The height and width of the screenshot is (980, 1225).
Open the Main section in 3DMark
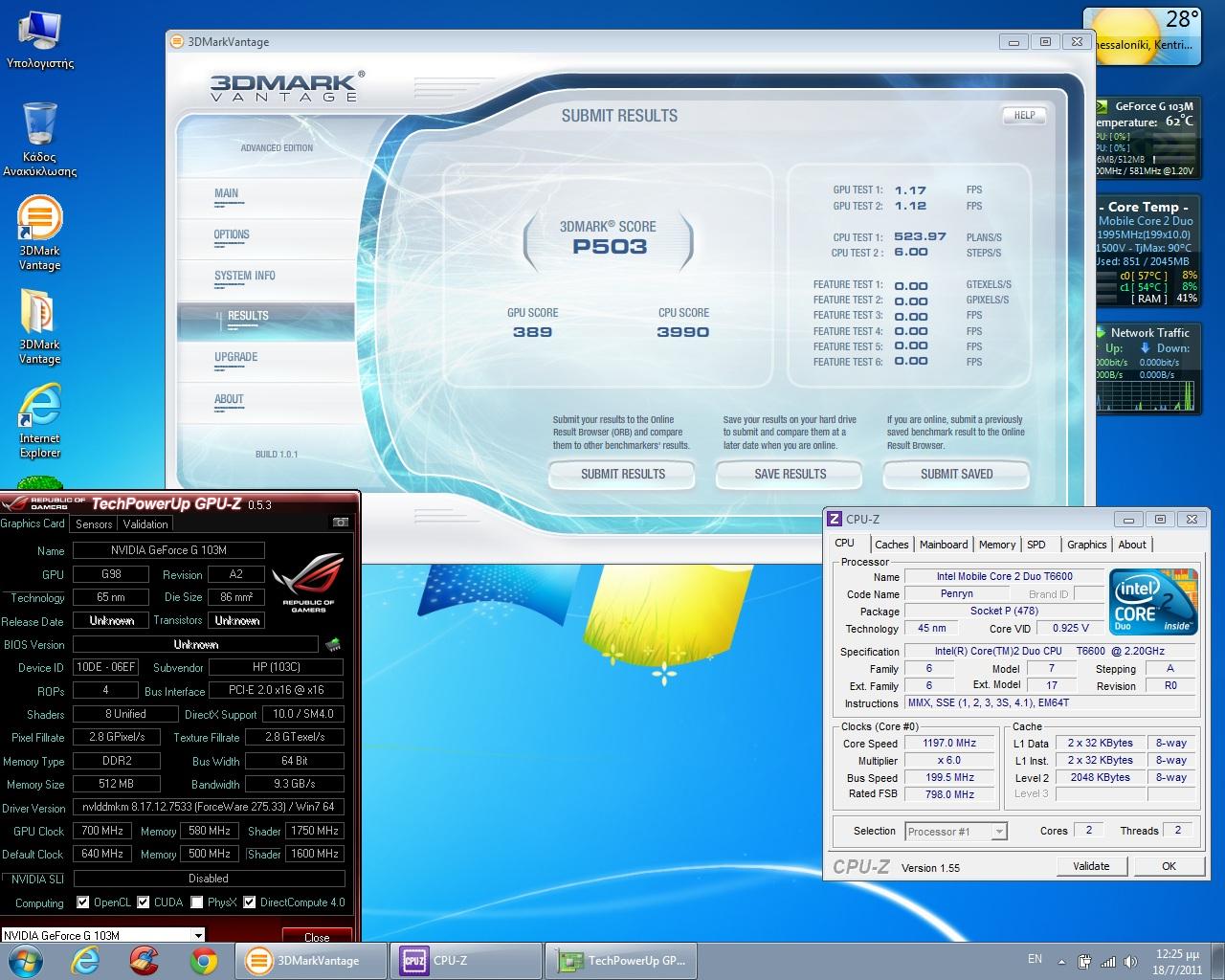pos(227,193)
